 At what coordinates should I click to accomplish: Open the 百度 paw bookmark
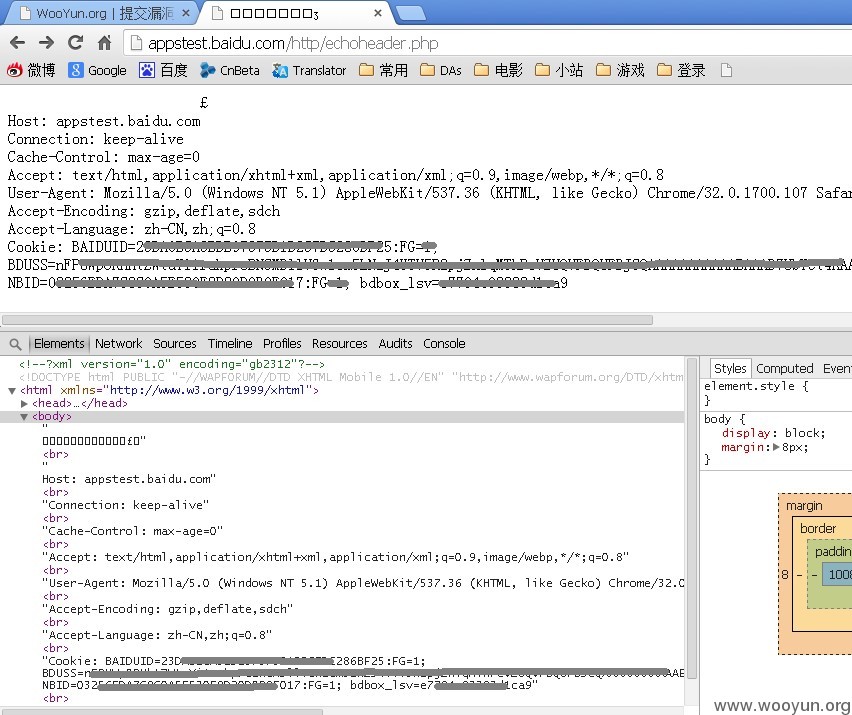(163, 70)
